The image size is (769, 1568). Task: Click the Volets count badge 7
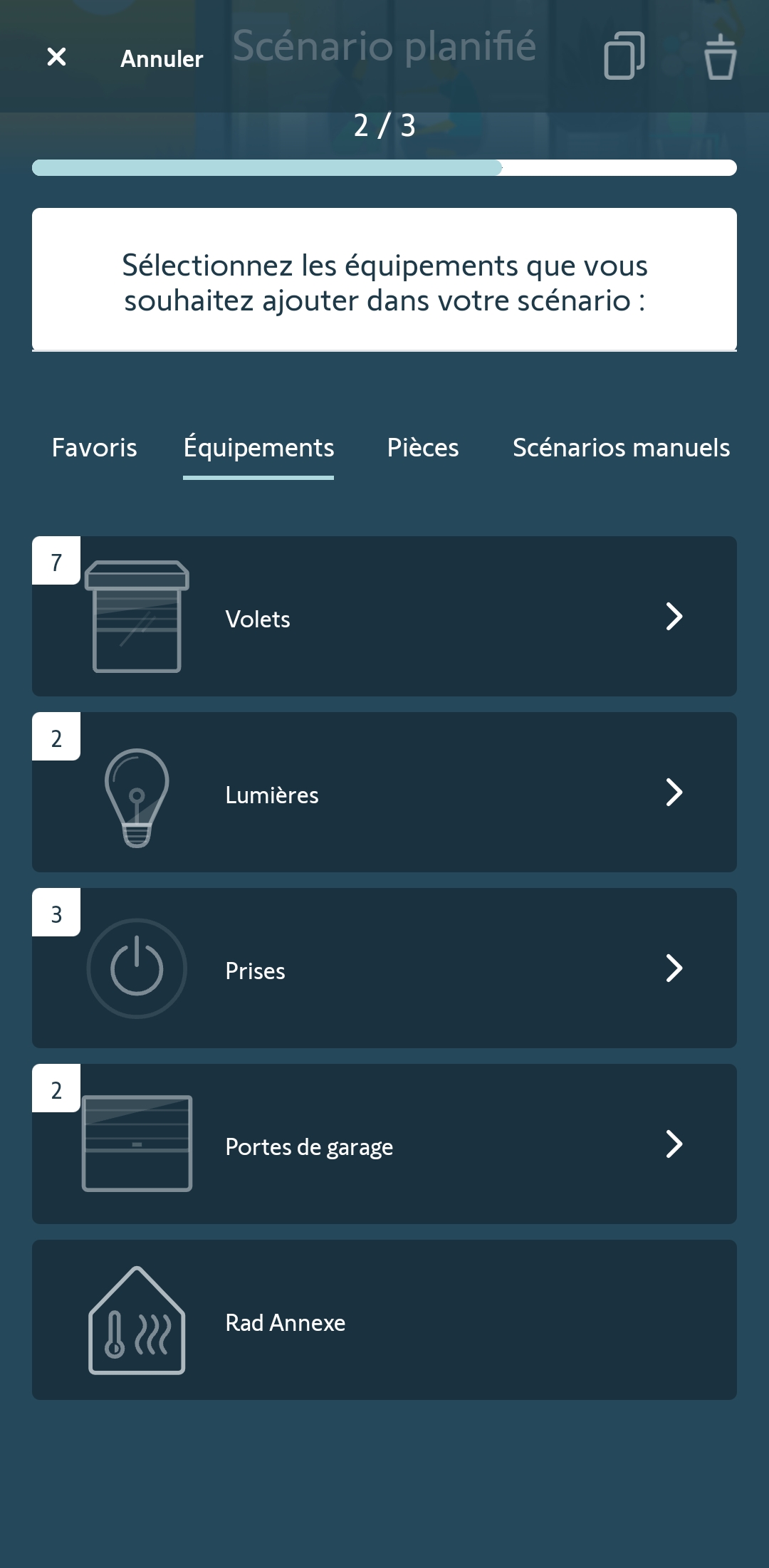tap(56, 562)
